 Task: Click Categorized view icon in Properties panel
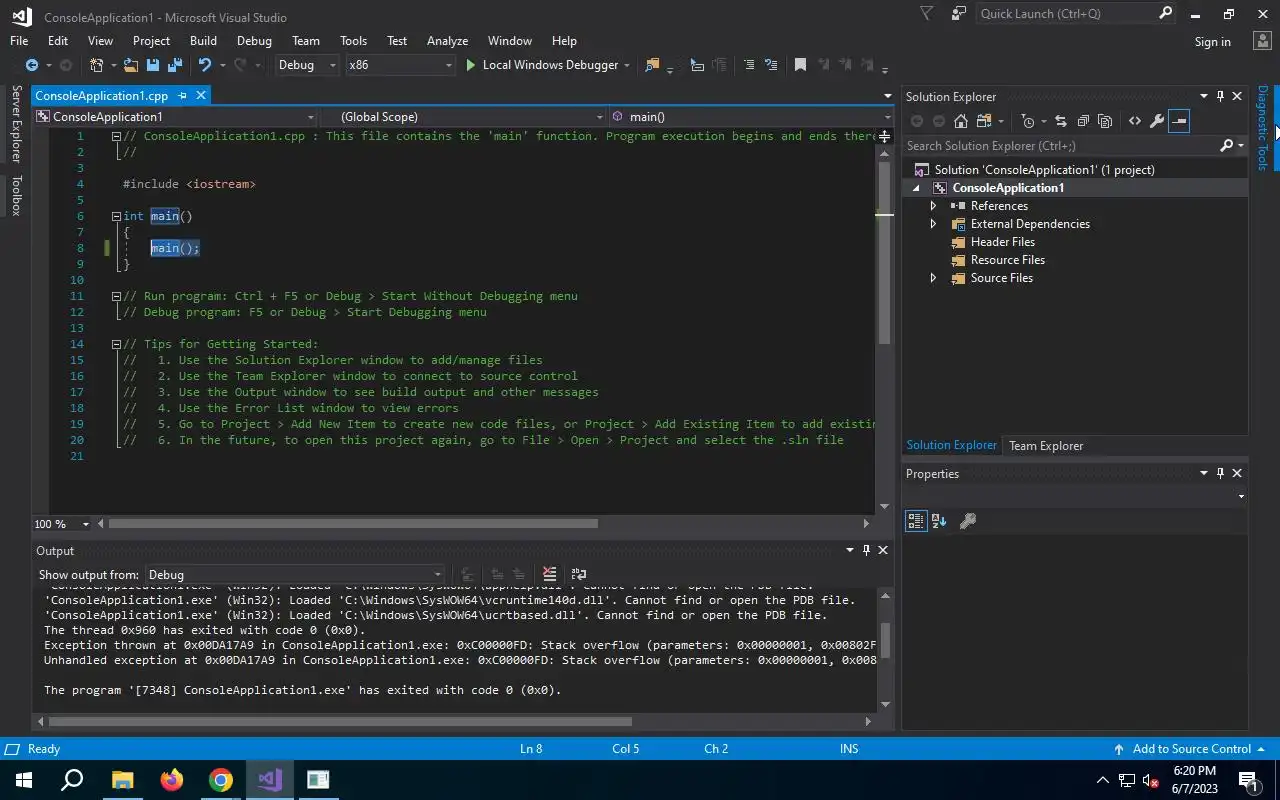tap(915, 521)
